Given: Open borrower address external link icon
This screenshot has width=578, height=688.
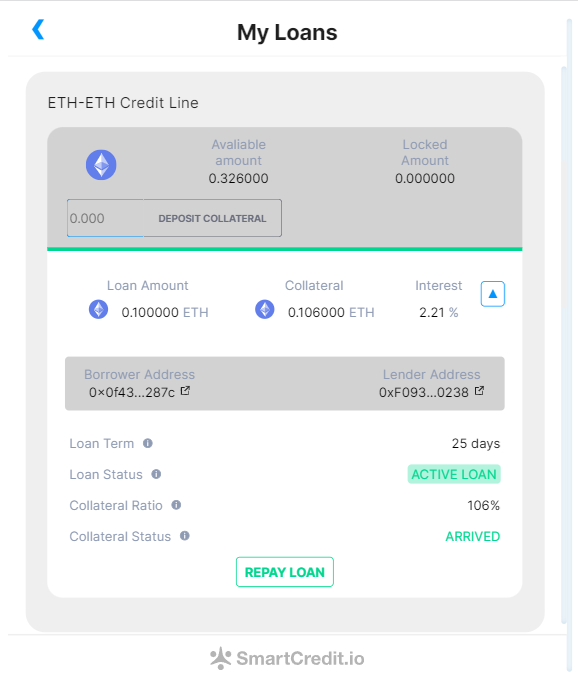Looking at the screenshot, I should [x=185, y=391].
